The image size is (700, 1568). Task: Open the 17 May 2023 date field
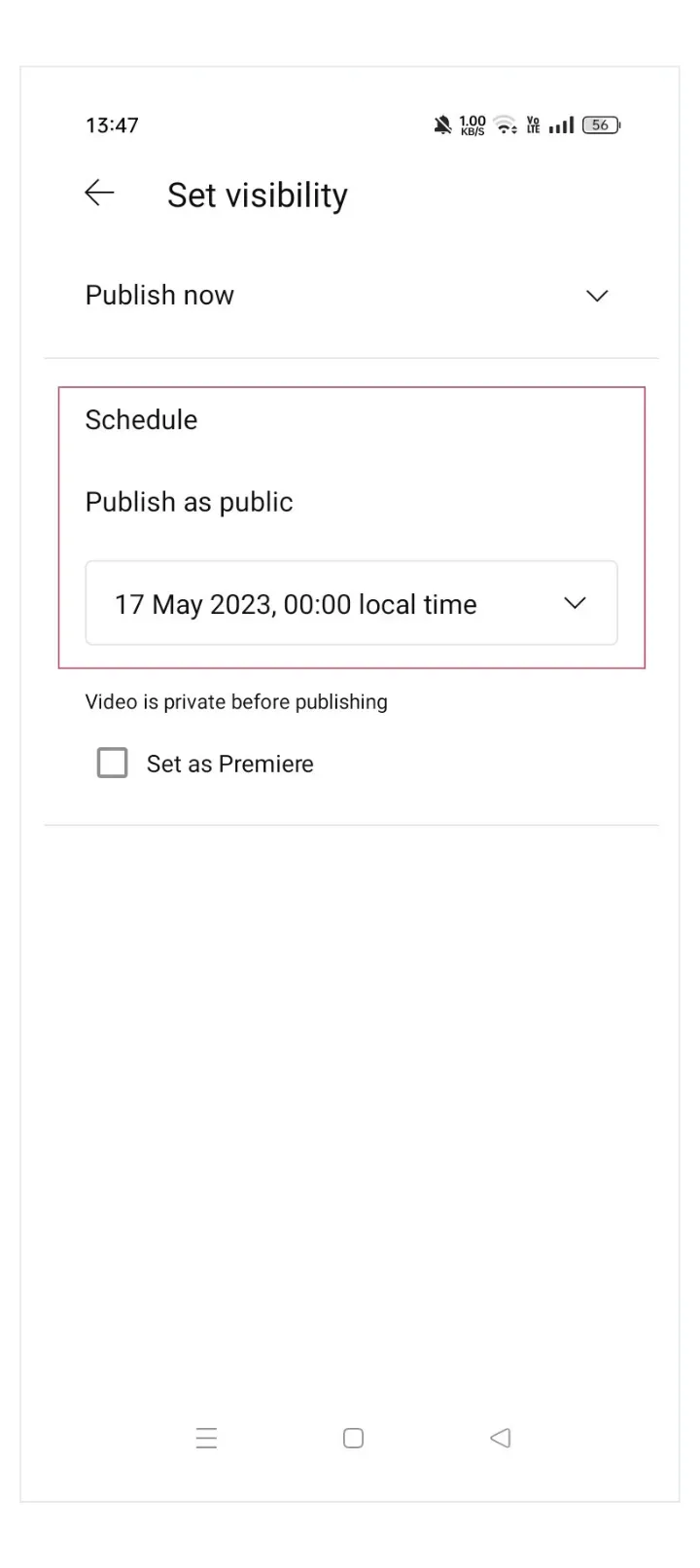[x=296, y=604]
